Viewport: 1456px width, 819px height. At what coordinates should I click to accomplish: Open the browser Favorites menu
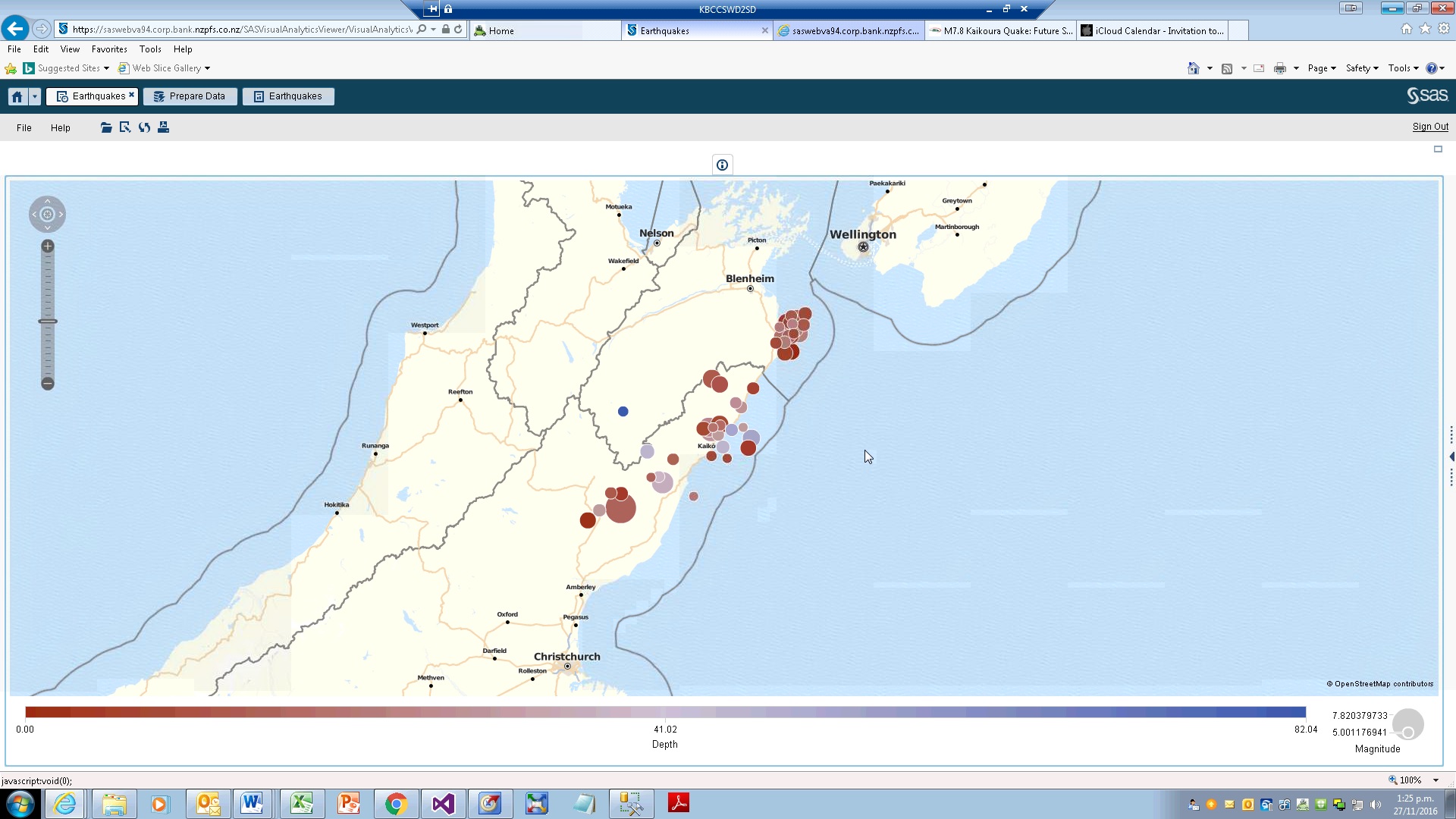point(109,49)
